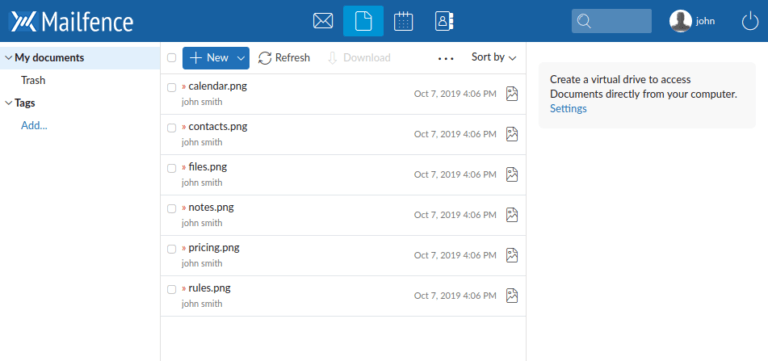This screenshot has height=361, width=768.
Task: Click john smith owner under notes.png
Action: (202, 223)
